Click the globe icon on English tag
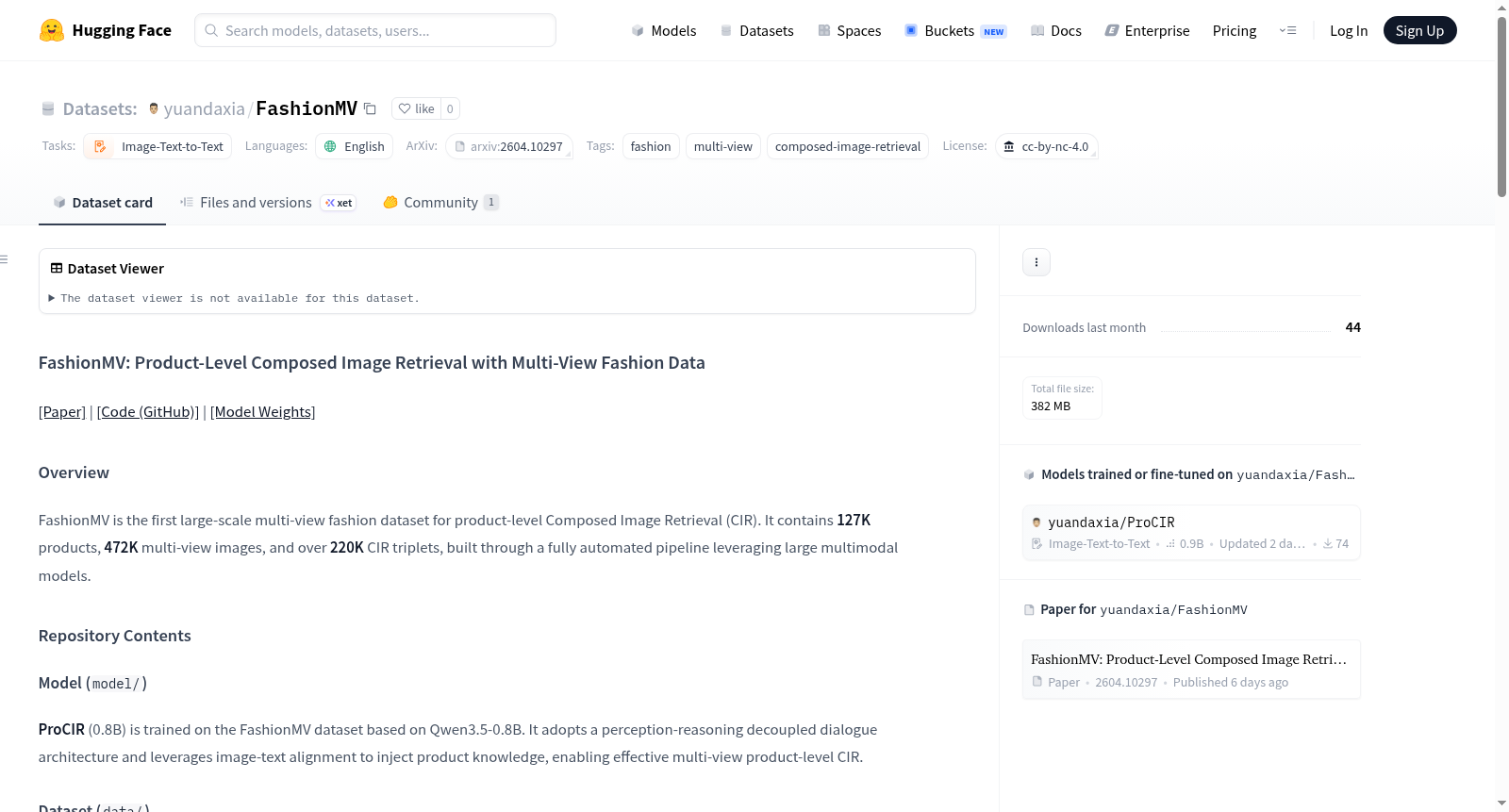 pyautogui.click(x=330, y=146)
